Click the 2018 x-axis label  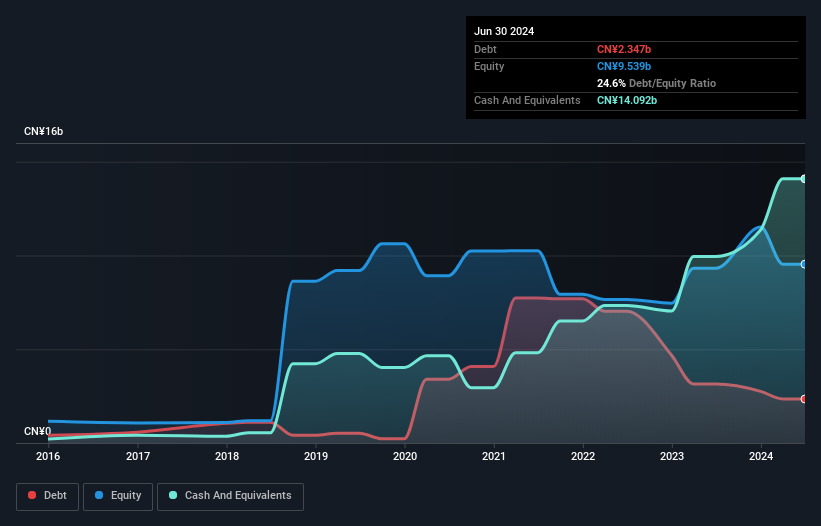click(227, 456)
